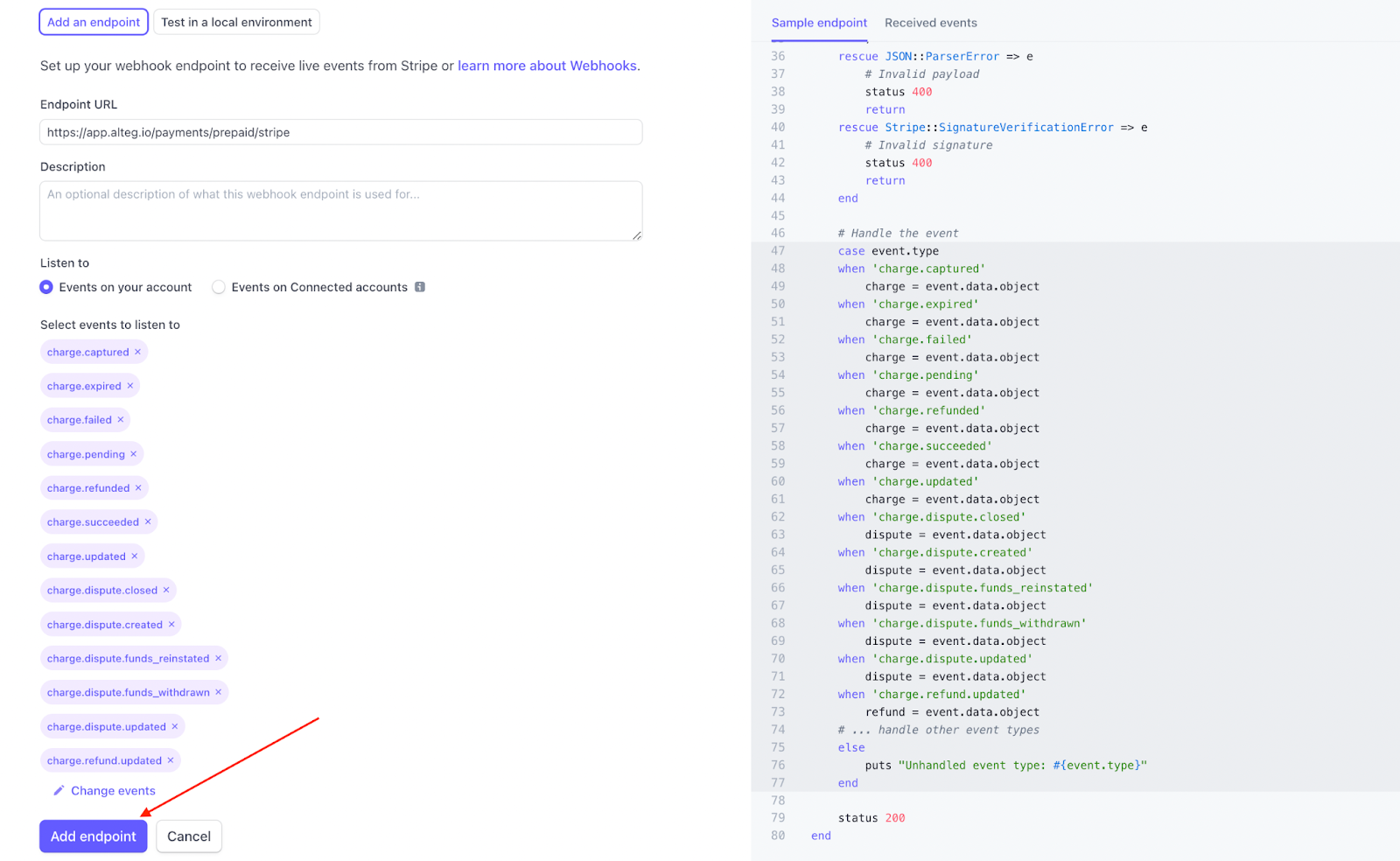Click the info icon beside Connected accounts
Viewport: 1400px width, 861px height.
[x=420, y=287]
